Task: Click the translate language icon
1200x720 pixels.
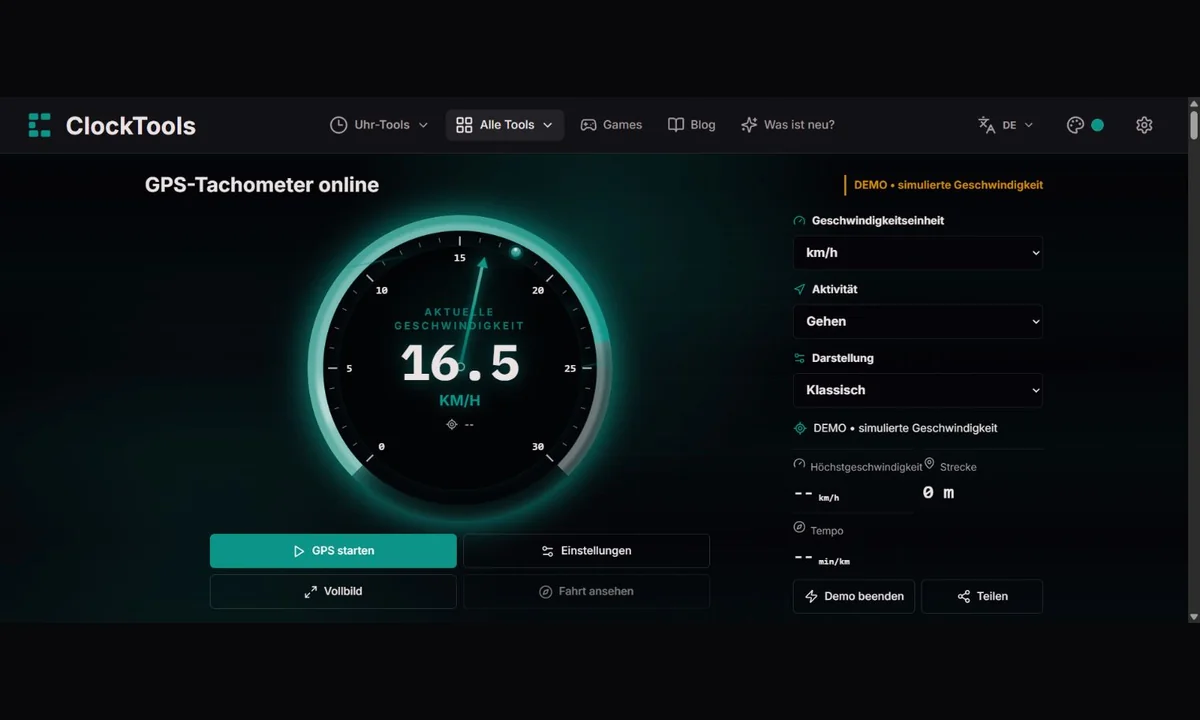Action: (987, 125)
